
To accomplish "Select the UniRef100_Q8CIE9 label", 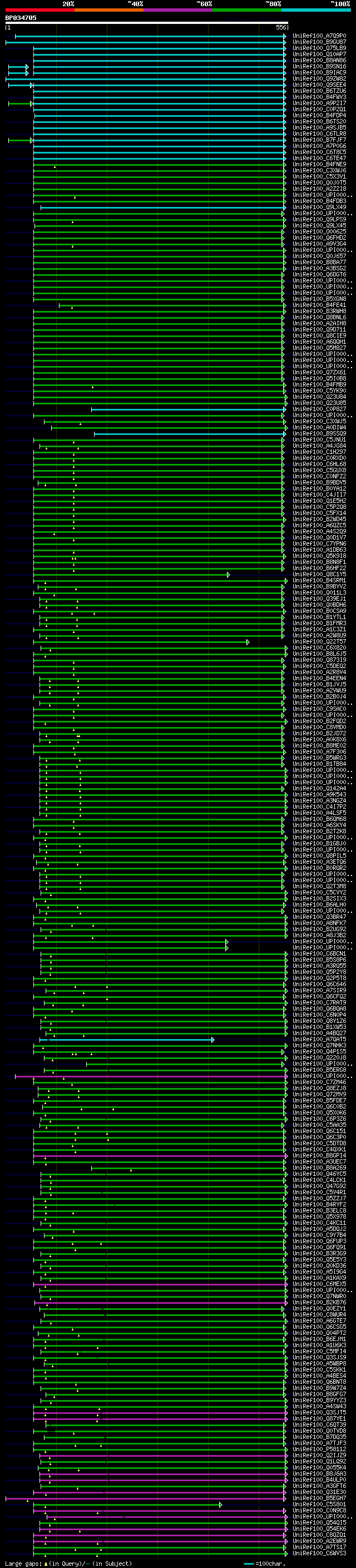I will [319, 336].
